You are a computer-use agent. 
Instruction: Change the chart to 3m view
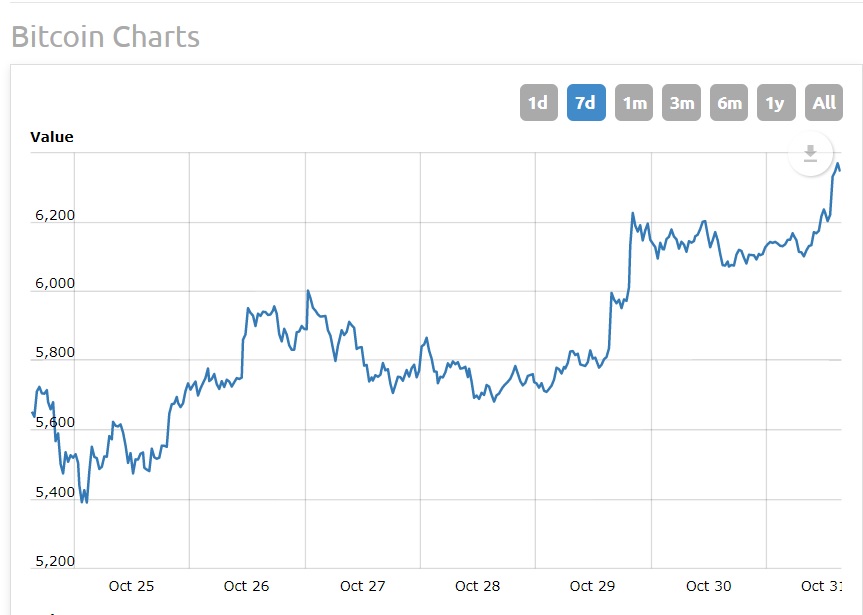(x=682, y=103)
